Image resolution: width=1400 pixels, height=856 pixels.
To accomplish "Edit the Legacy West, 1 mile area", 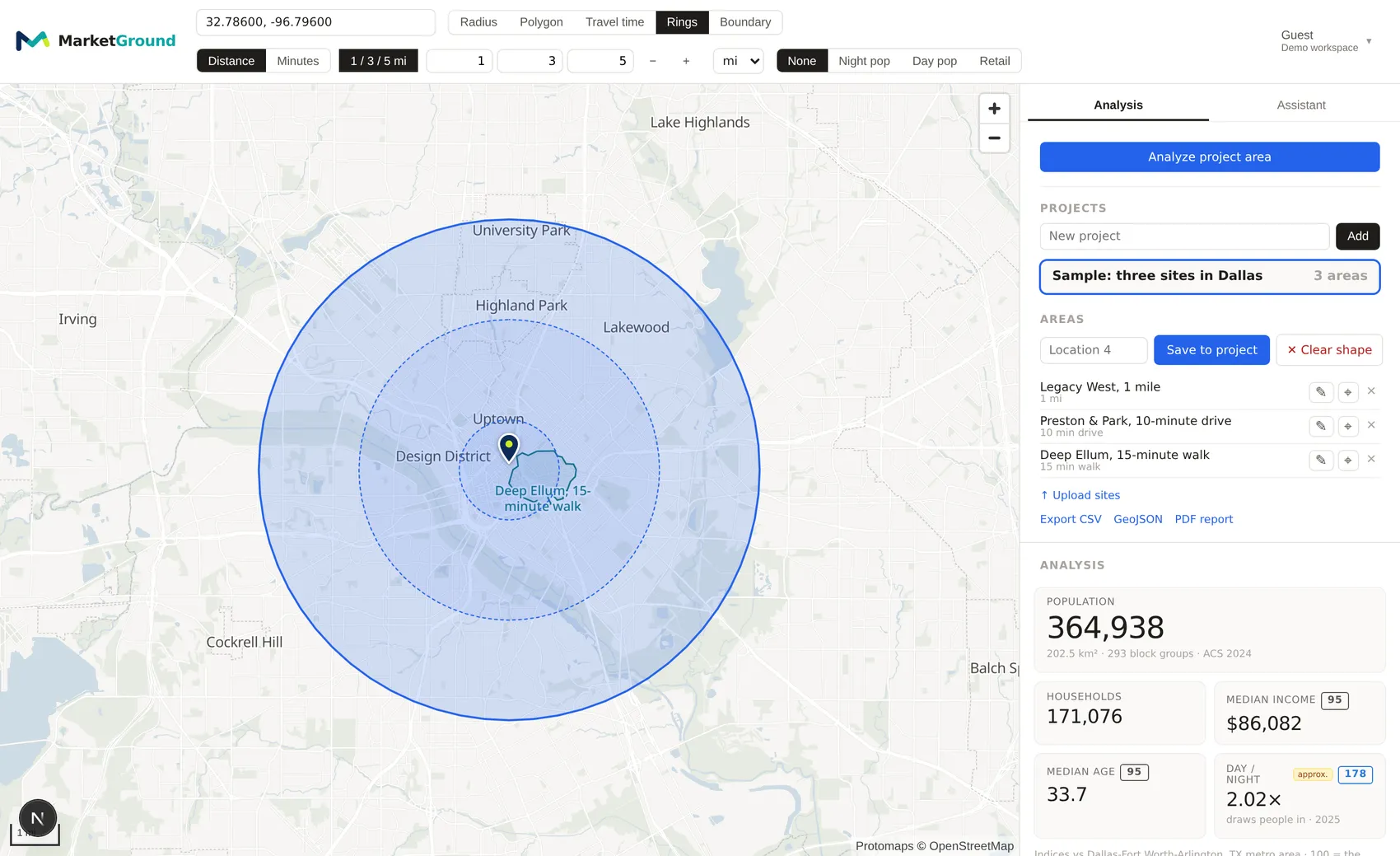I will point(1321,392).
